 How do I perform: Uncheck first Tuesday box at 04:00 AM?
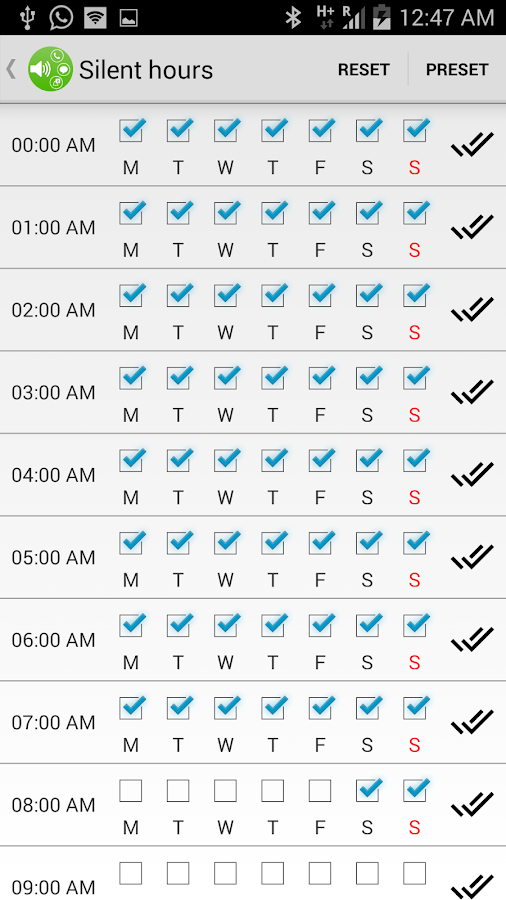[178, 461]
